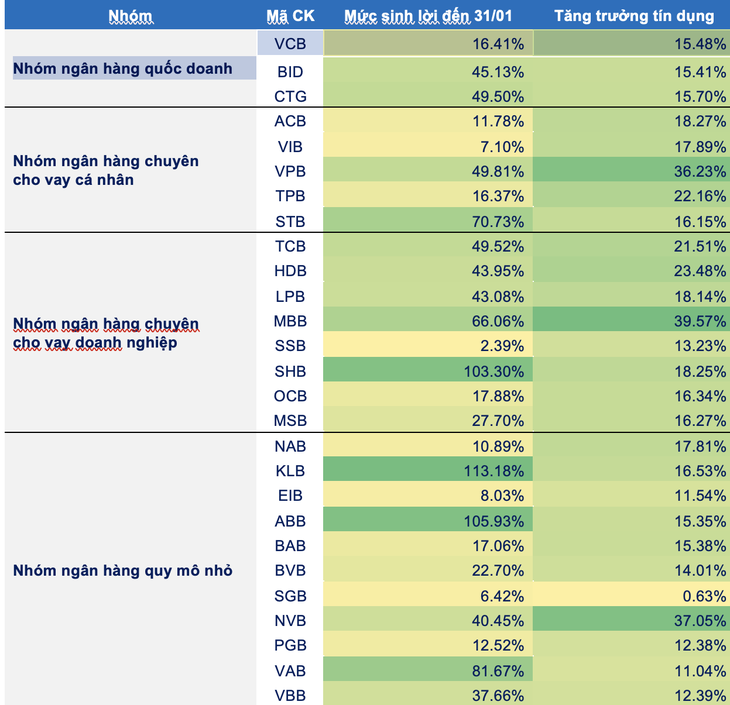The width and height of the screenshot is (730, 705).
Task: Click the "Nhóm ngân hàng quốc doanh" cell
Action: coord(122,69)
